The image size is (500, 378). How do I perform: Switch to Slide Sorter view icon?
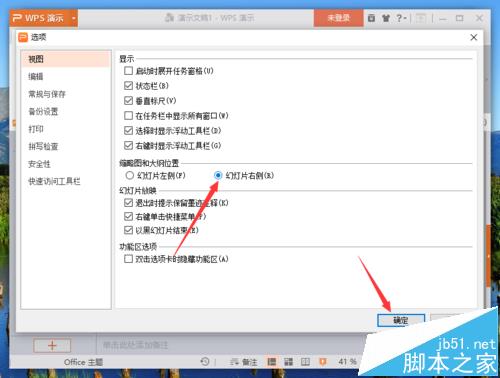click(288, 361)
